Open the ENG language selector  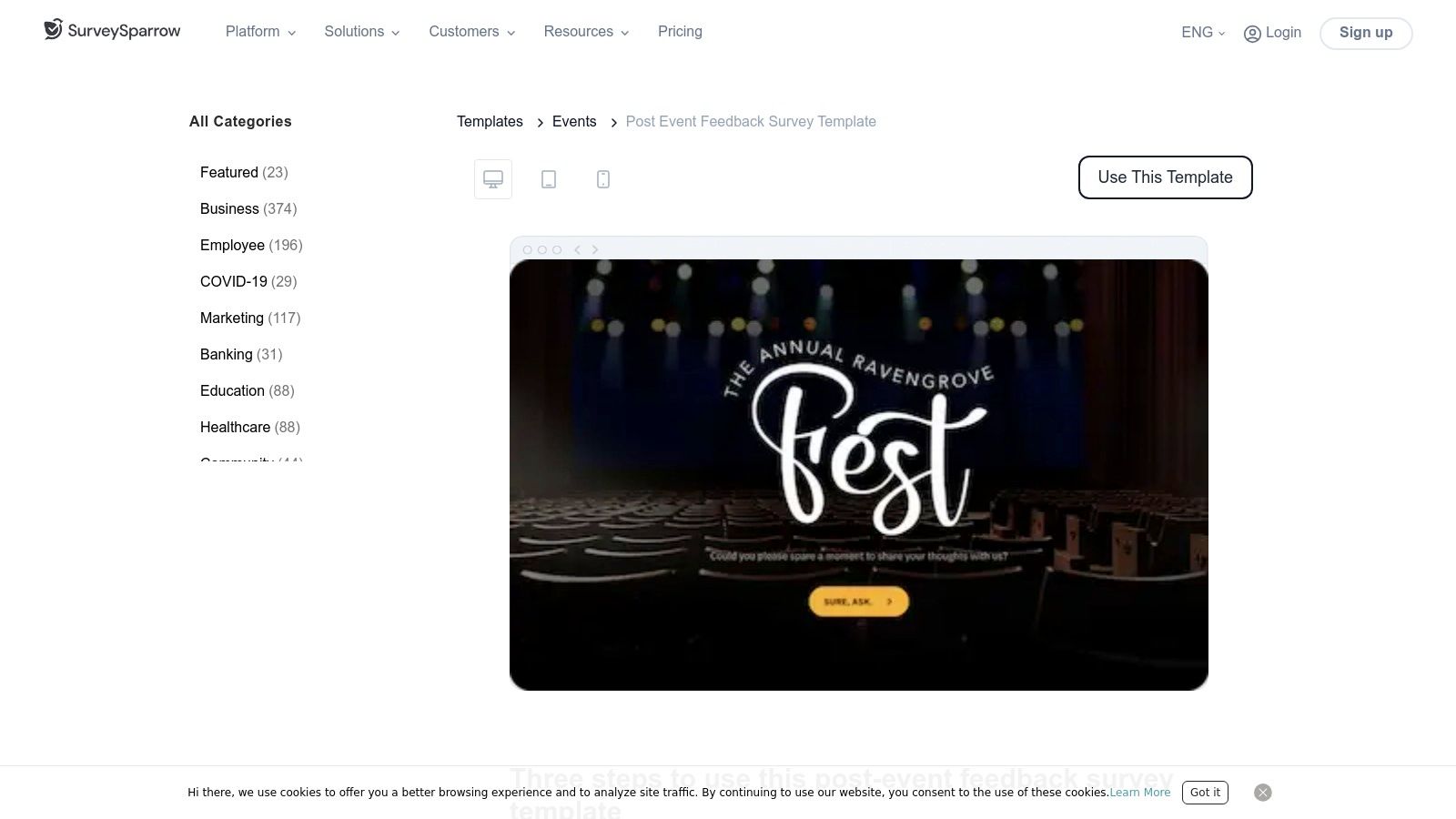click(x=1203, y=33)
